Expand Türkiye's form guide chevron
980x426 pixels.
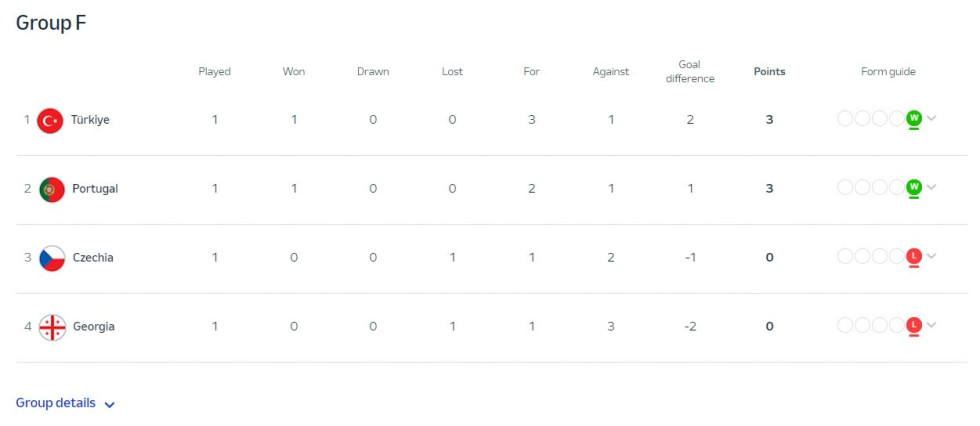[931, 118]
